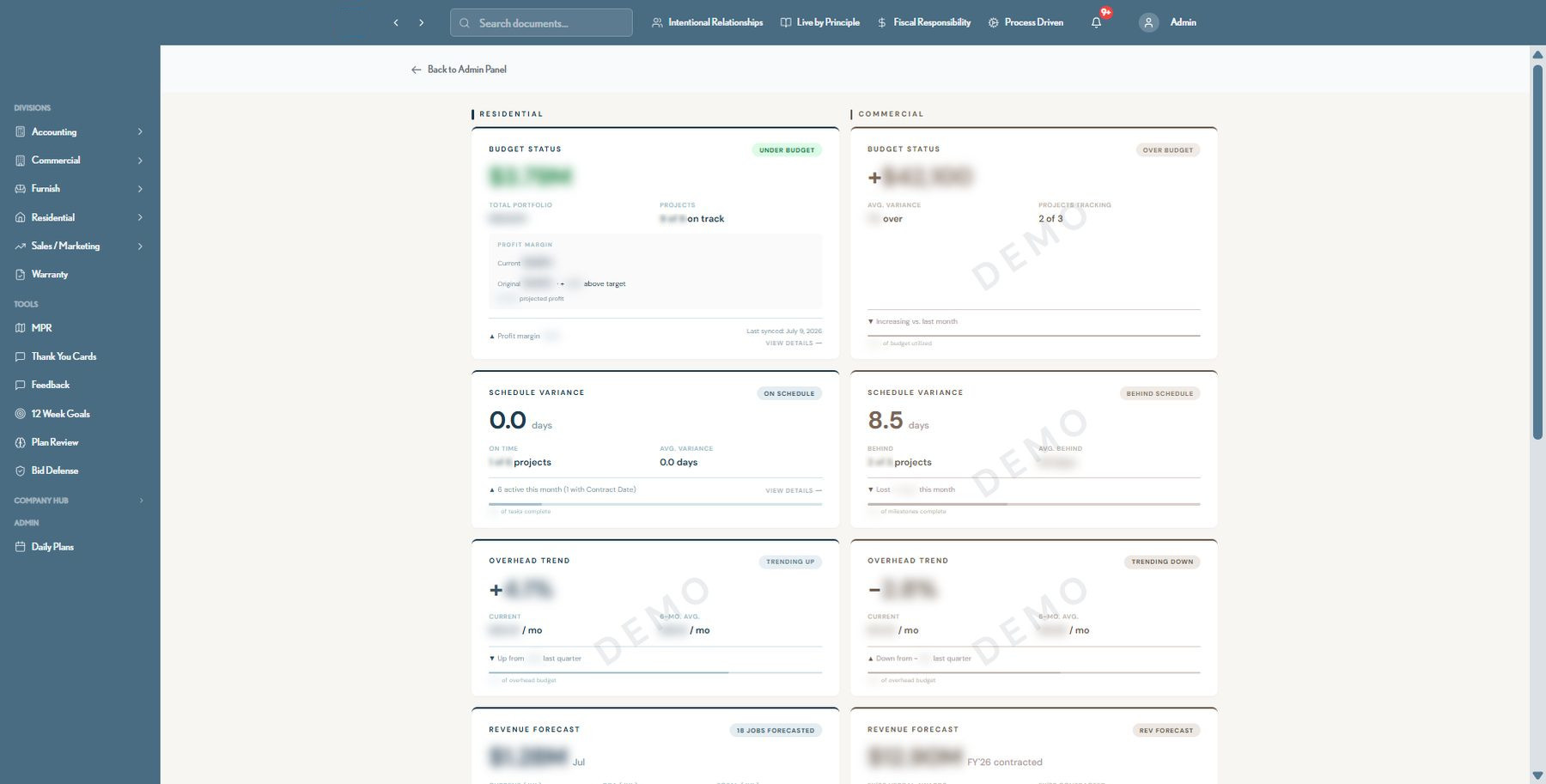This screenshot has height=784, width=1546.
Task: Click the Process Driven gear icon
Action: (x=994, y=23)
